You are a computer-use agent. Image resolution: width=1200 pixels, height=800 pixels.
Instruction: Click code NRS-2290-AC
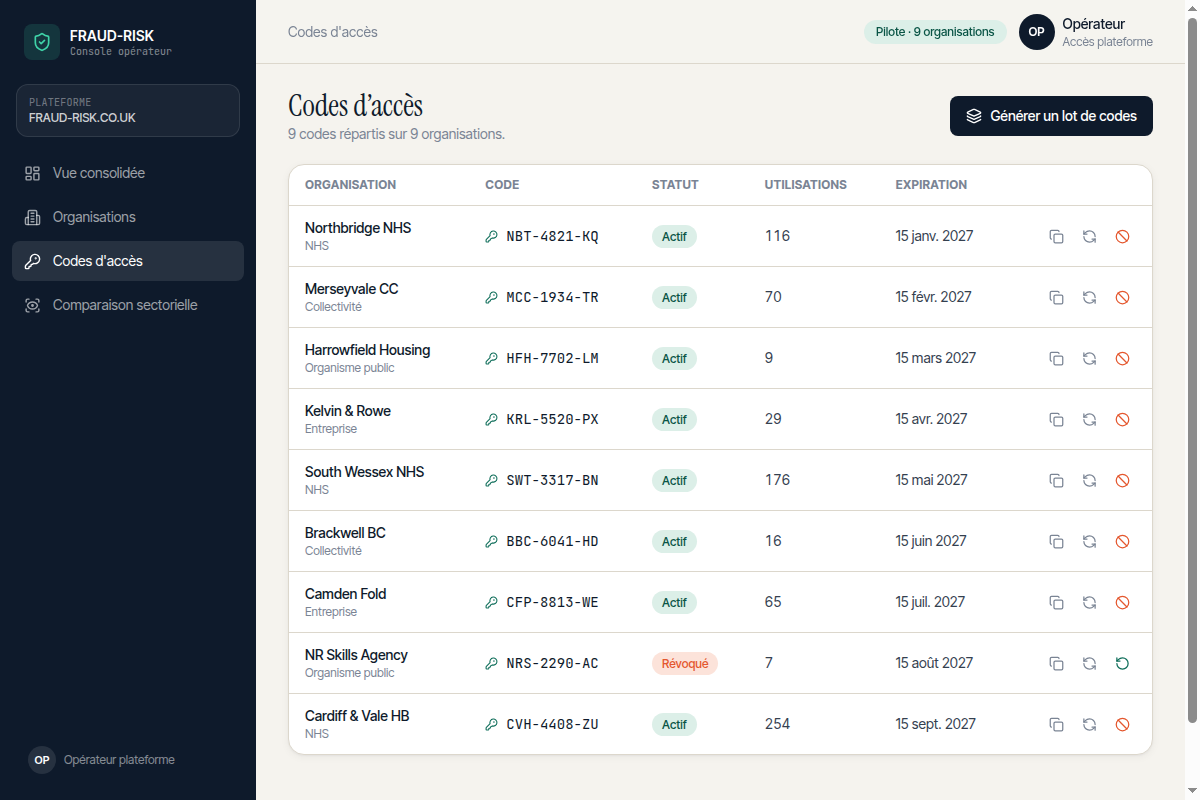pos(552,664)
